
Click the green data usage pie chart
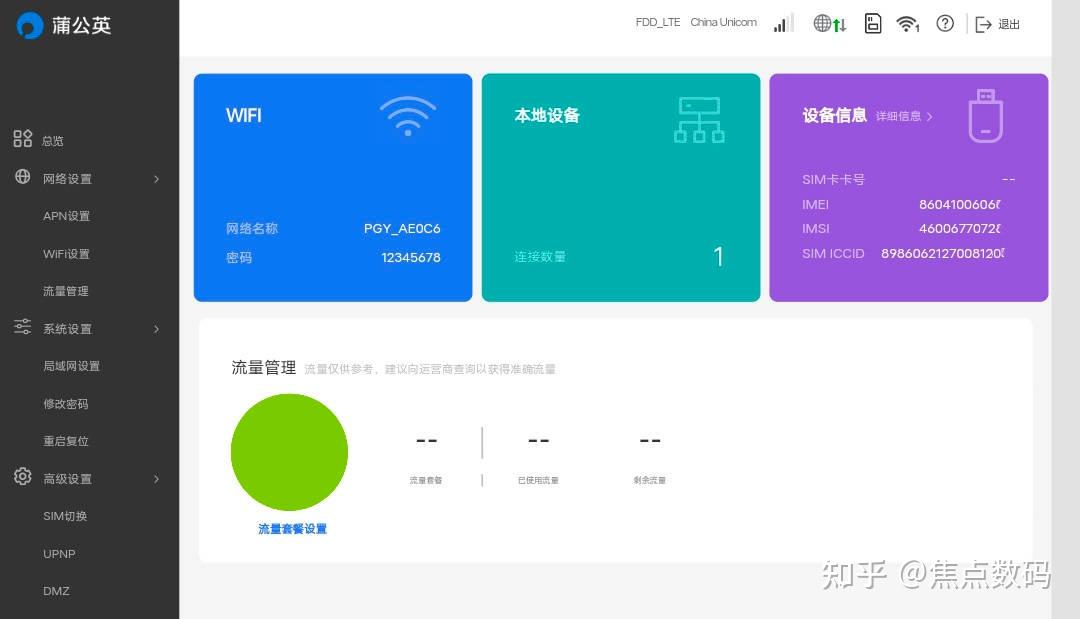click(289, 452)
